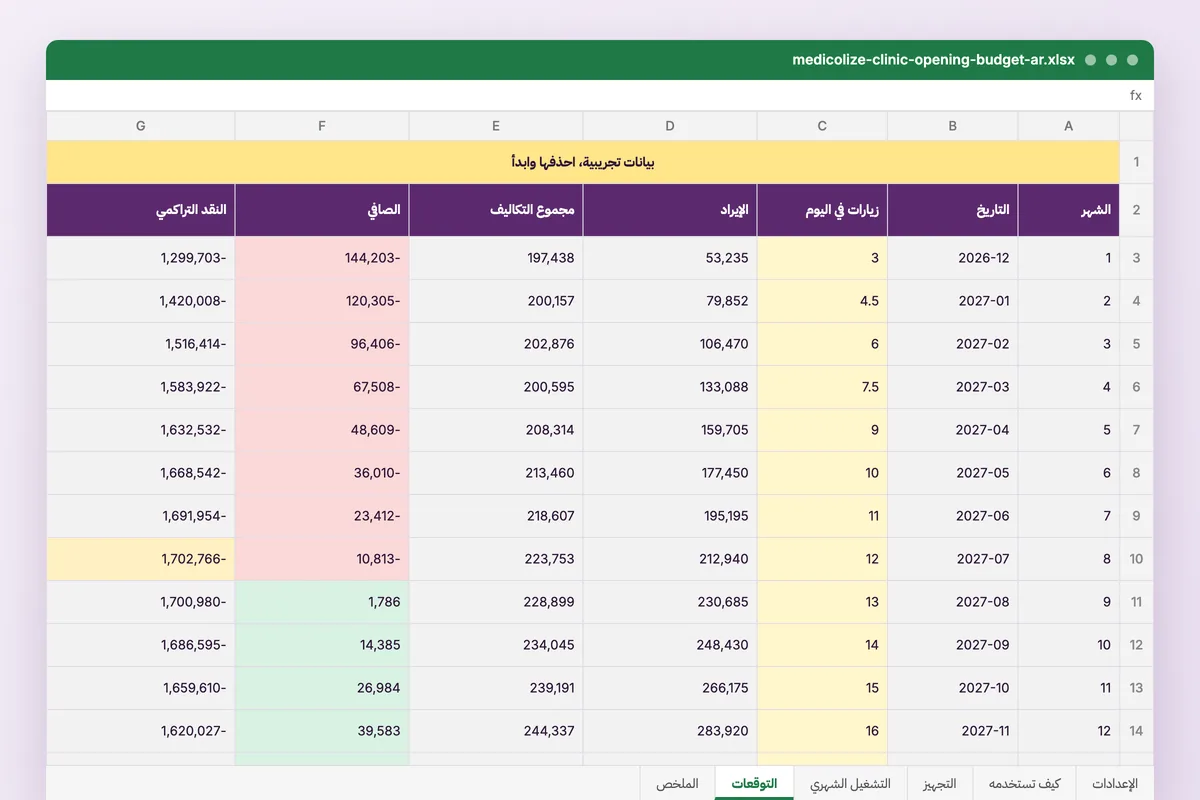Select date cell 2027-01
The height and width of the screenshot is (800, 1200).
(x=953, y=301)
